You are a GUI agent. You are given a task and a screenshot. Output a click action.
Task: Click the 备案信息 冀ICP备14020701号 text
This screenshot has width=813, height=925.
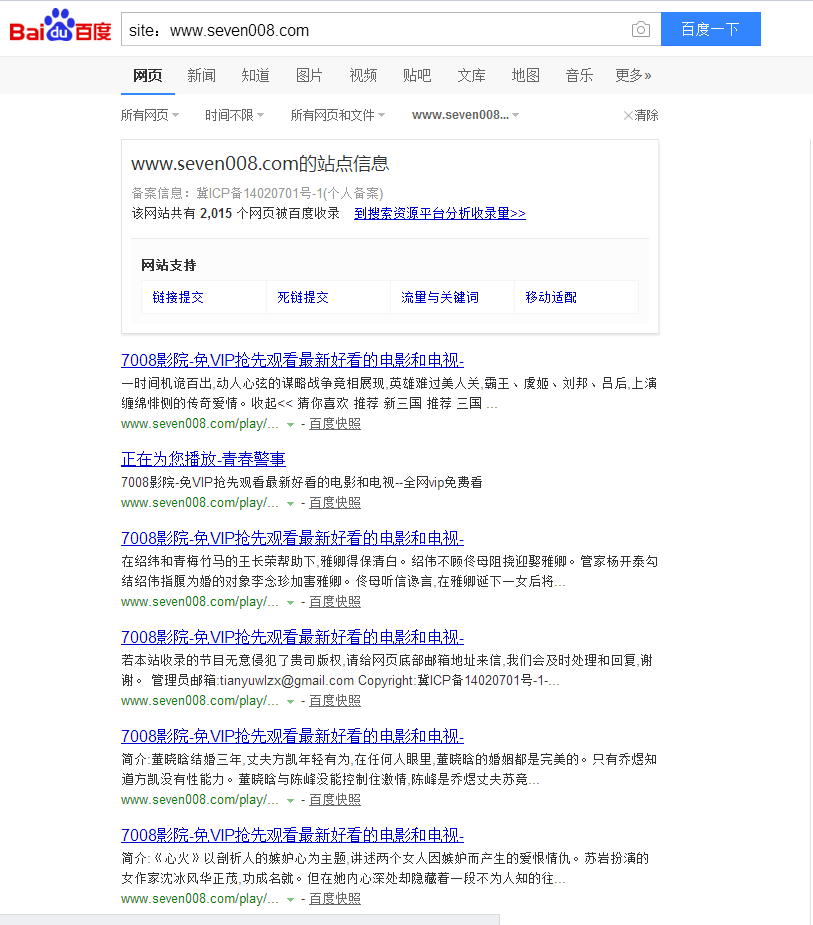(257, 193)
